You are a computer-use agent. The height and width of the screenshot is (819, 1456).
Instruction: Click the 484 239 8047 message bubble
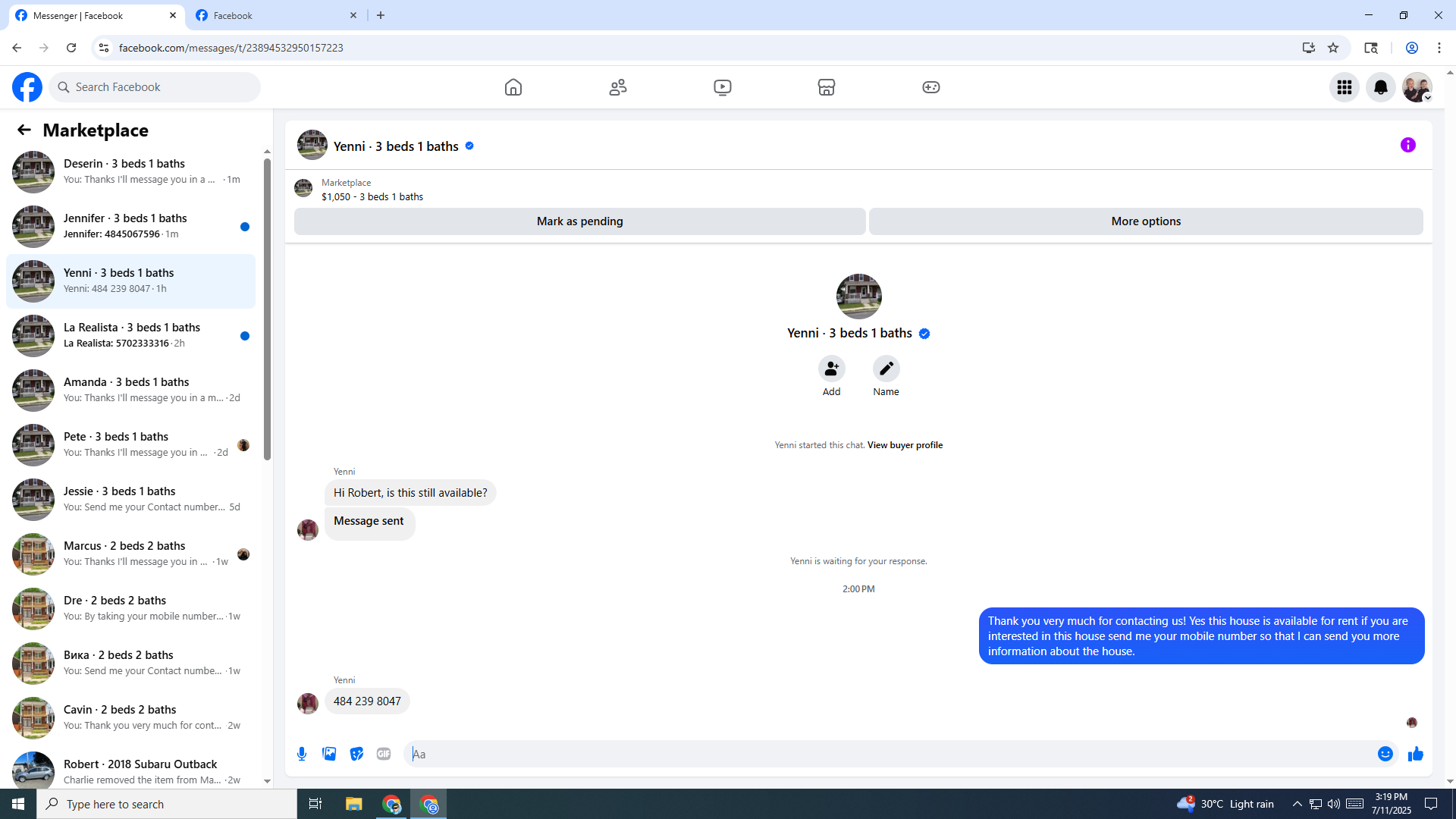tap(367, 701)
